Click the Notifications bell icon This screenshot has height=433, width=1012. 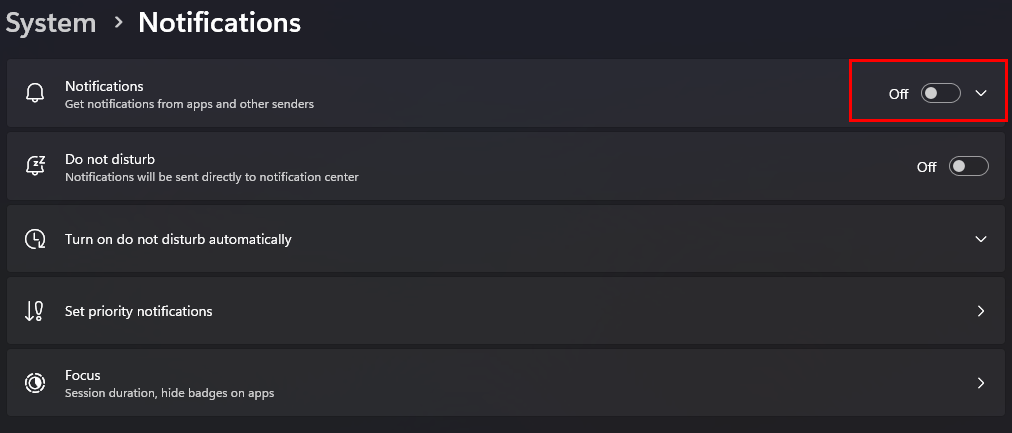[x=35, y=93]
